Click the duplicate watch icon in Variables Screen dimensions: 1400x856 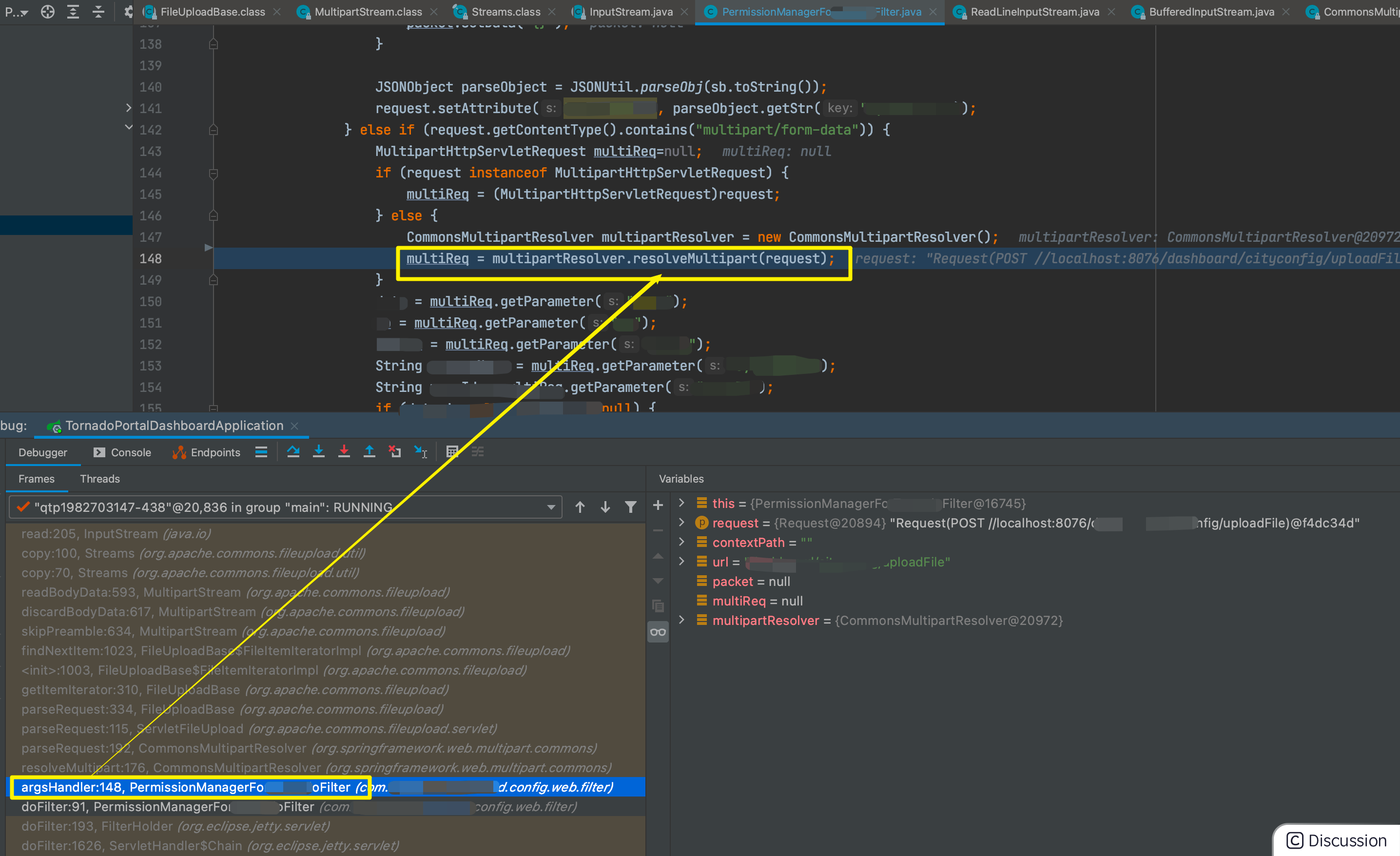point(658,606)
